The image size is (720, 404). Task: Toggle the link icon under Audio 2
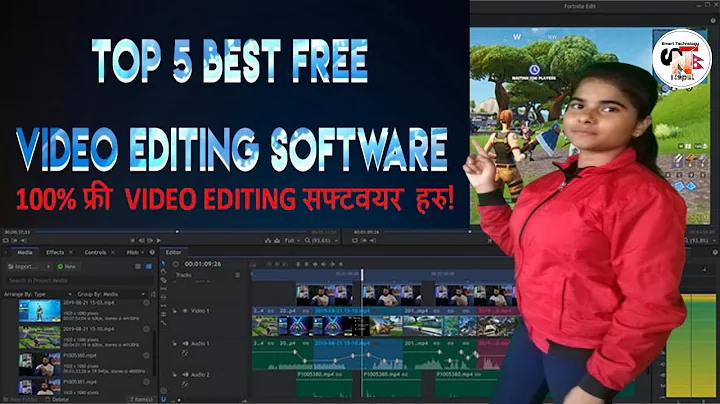(x=185, y=384)
